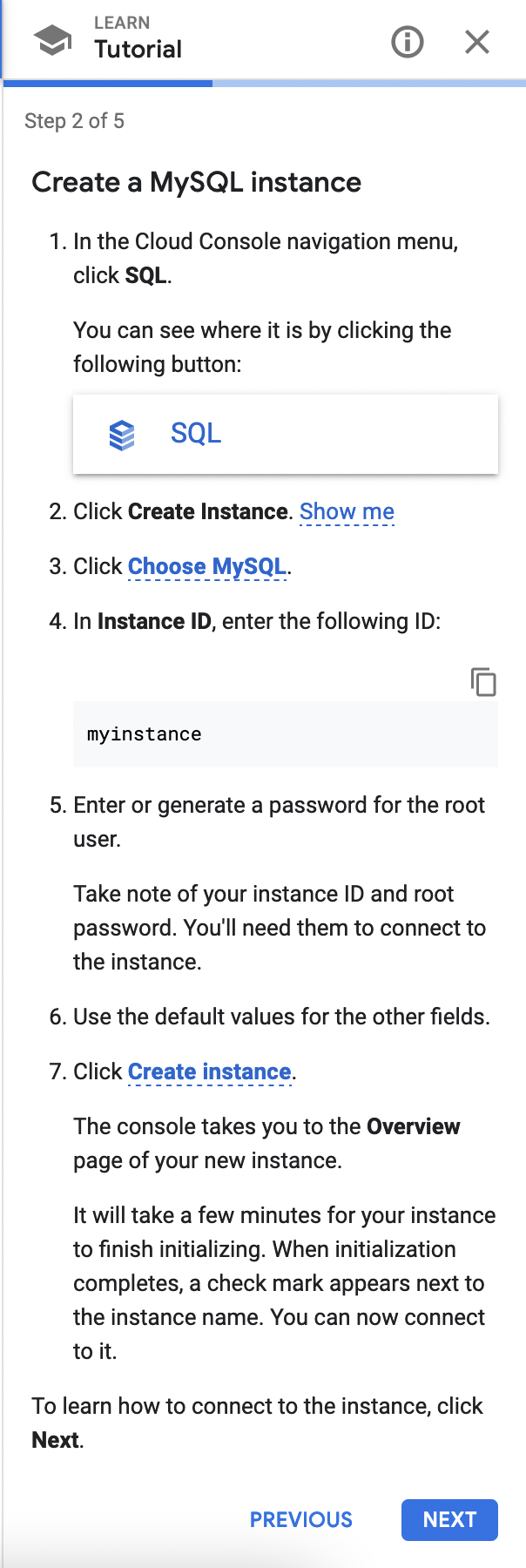Click the SQL stacked layers icon
Viewport: 526px width, 1568px height.
tap(122, 434)
